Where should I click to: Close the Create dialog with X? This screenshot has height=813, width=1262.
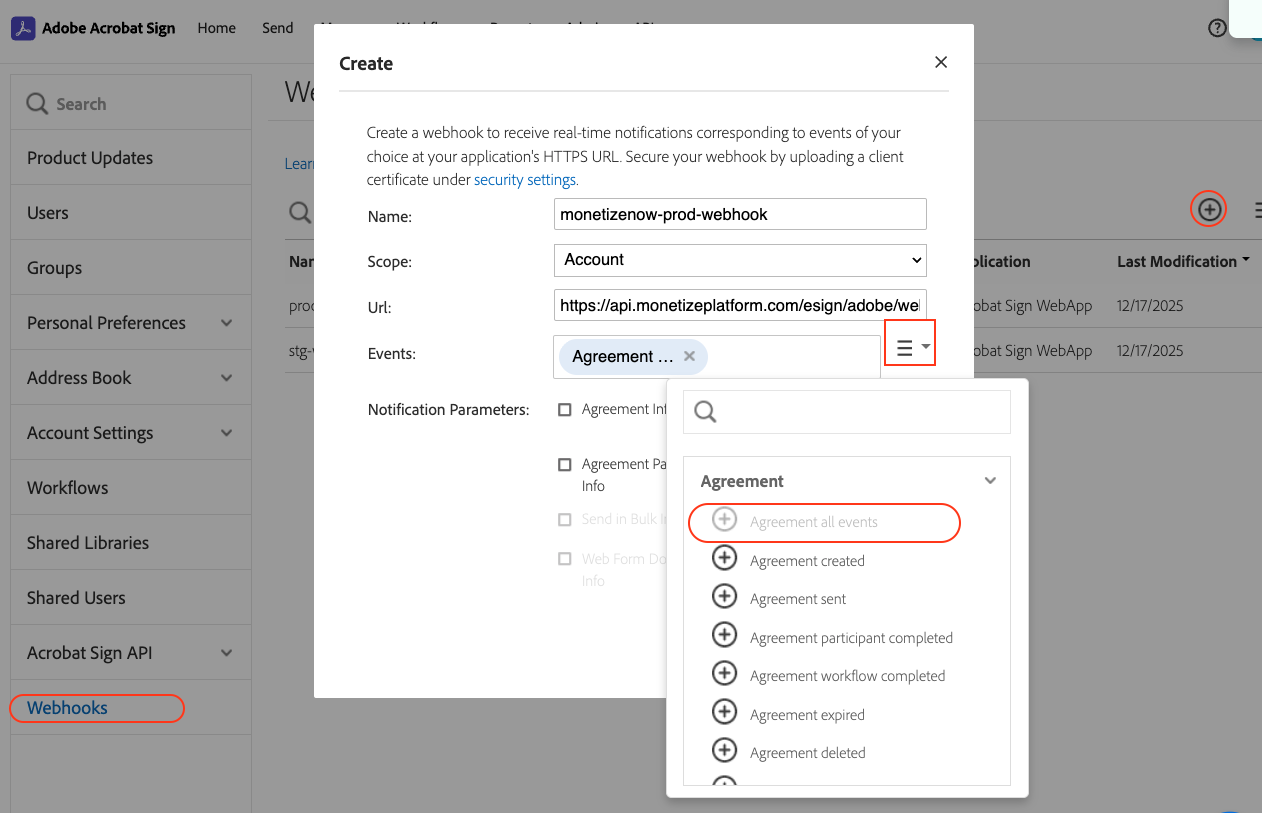pyautogui.click(x=940, y=62)
